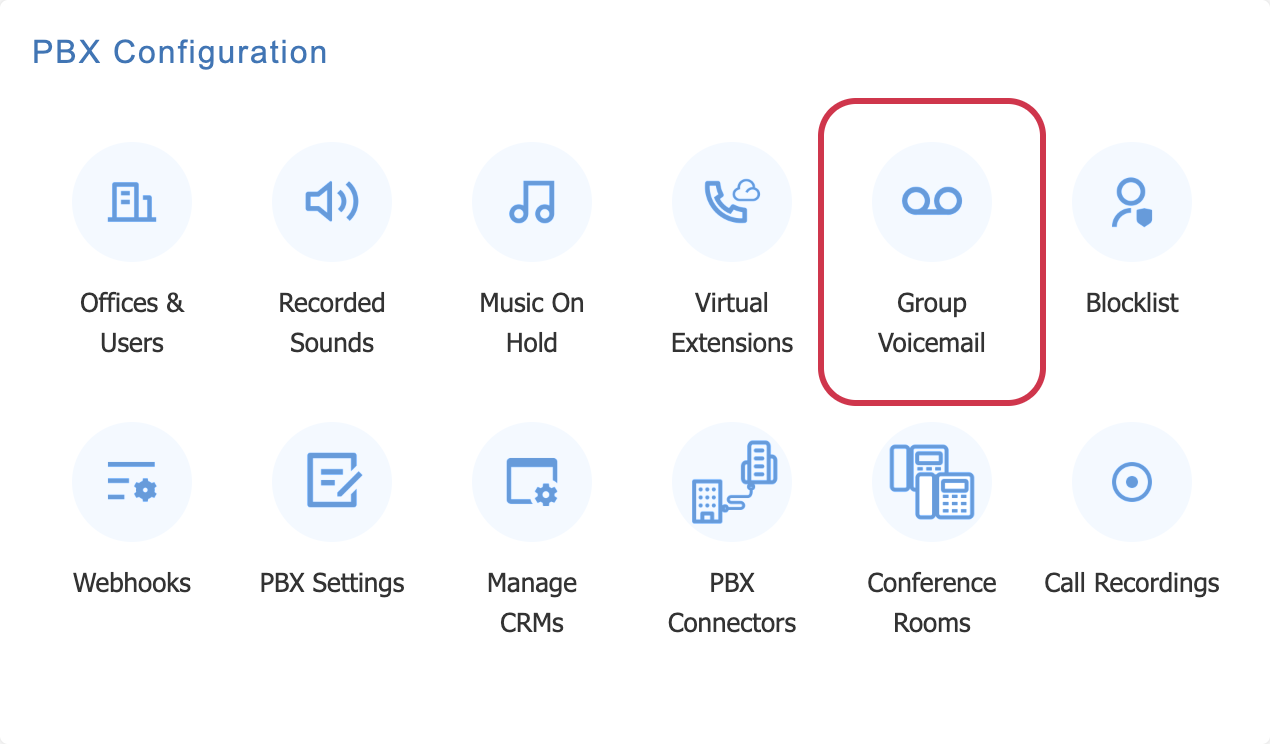Click the Recorded Sounds speaker icon
Screen dimensions: 1270x744
click(x=332, y=202)
